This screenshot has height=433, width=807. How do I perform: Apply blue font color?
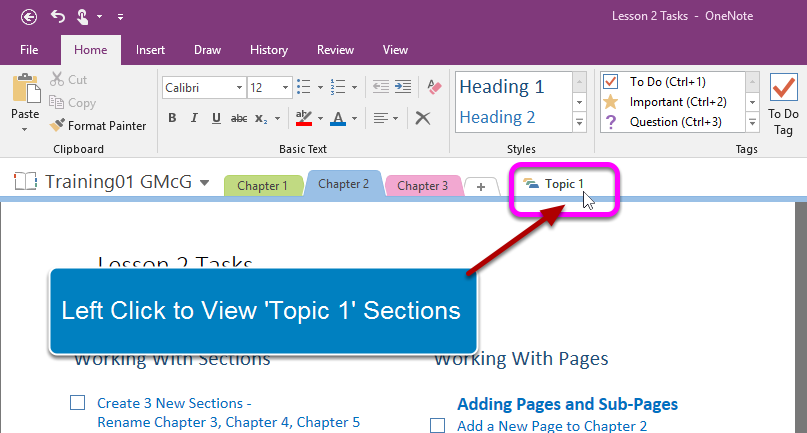338,118
